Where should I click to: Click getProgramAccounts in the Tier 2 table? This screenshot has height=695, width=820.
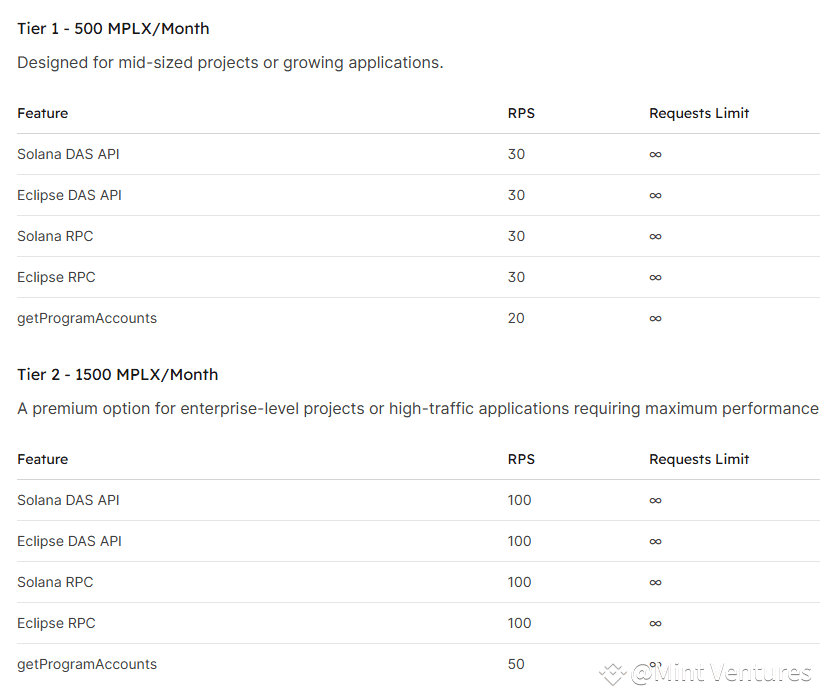pyautogui.click(x=87, y=664)
